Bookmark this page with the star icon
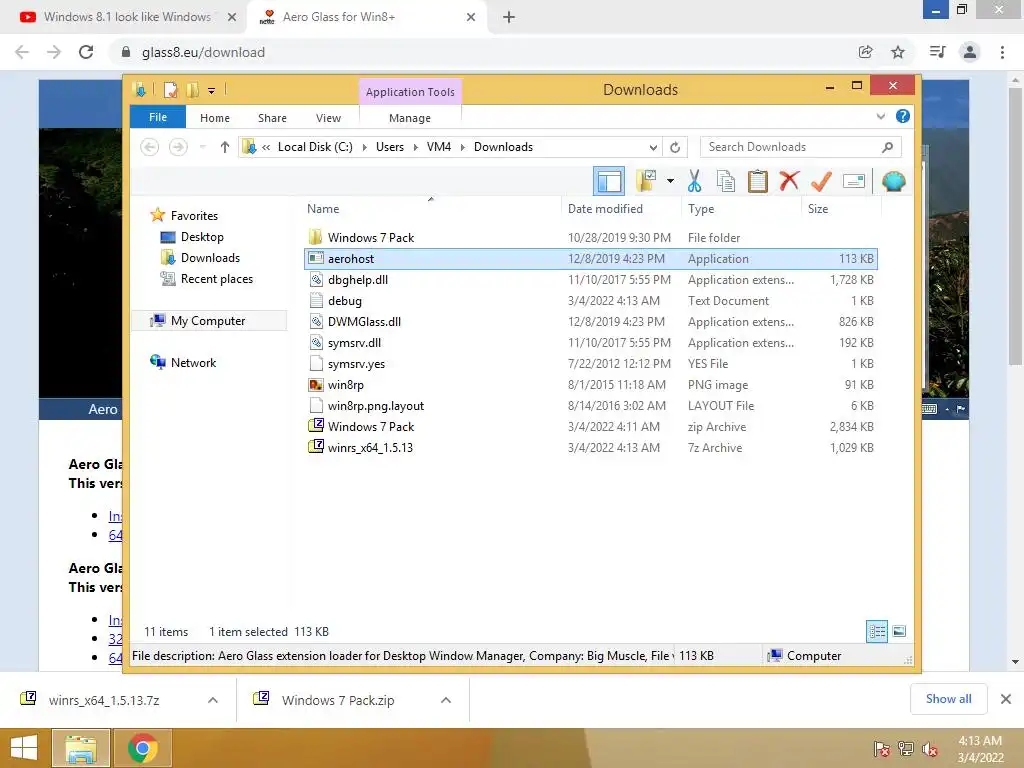Image resolution: width=1024 pixels, height=768 pixels. point(898,52)
